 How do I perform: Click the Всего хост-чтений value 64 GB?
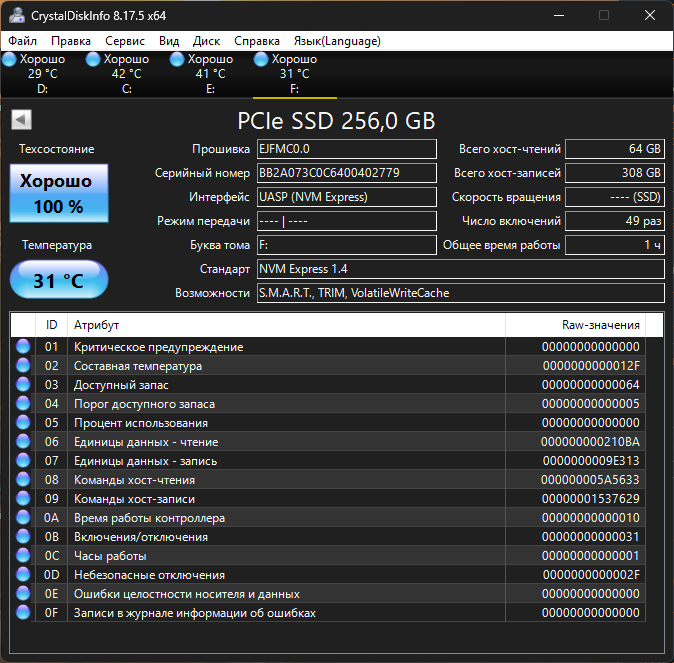coord(615,149)
